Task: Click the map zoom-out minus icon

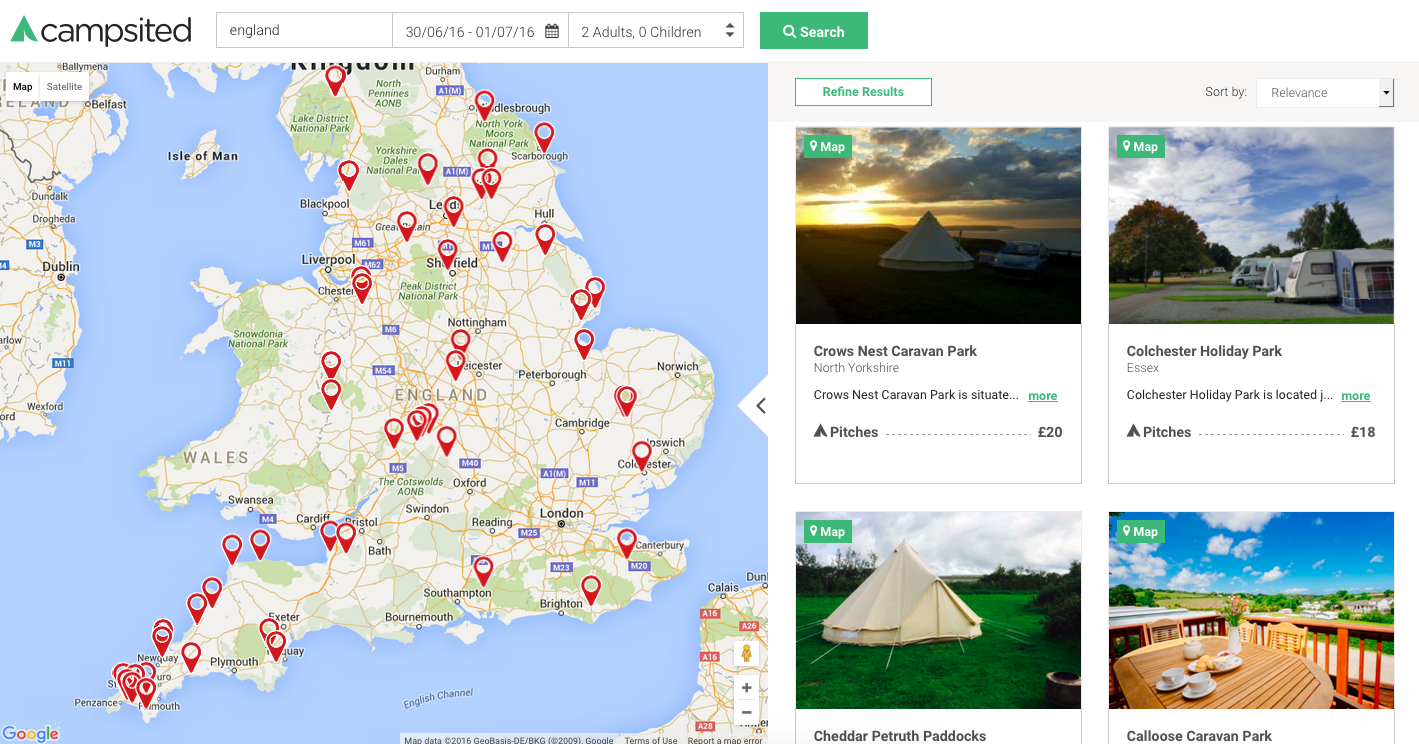Action: click(746, 711)
